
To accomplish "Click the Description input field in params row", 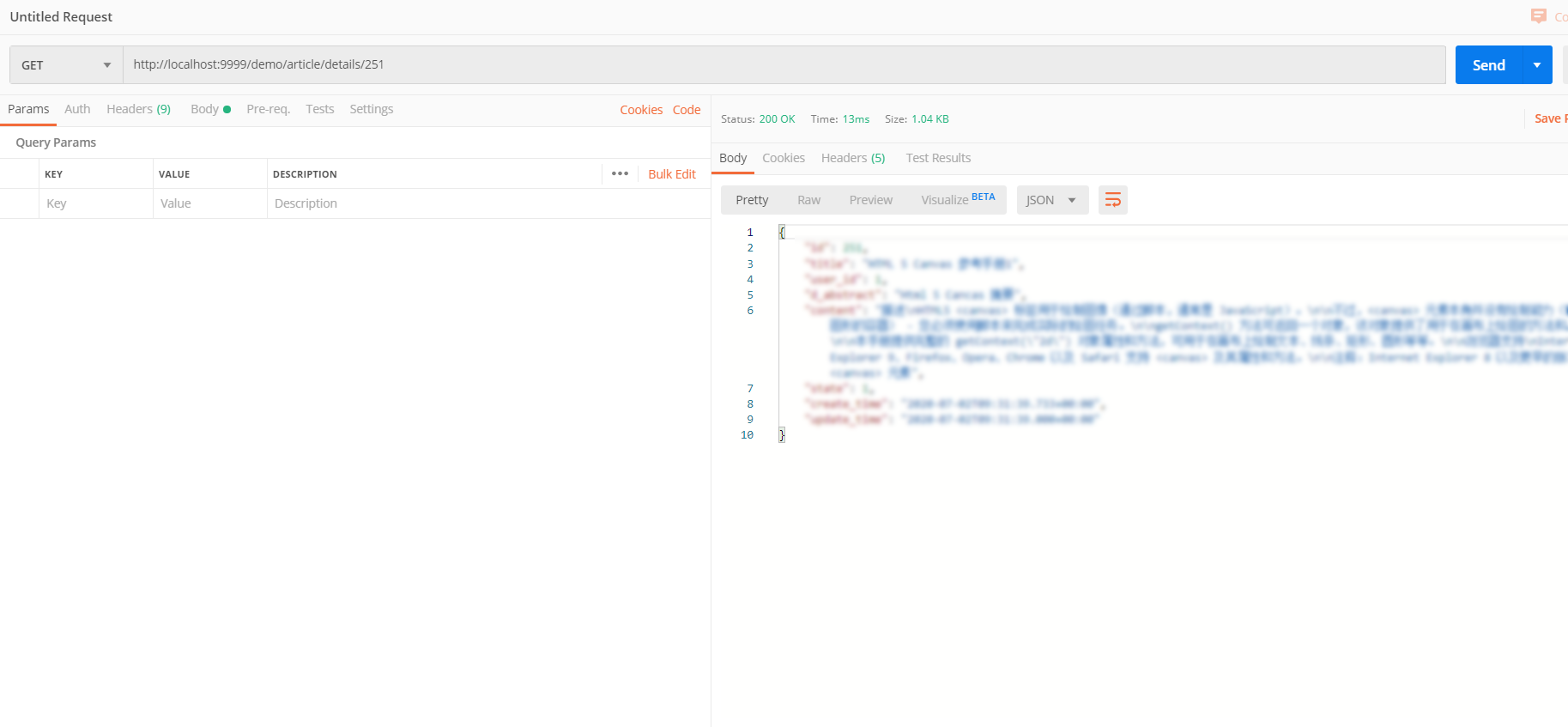I will coord(488,203).
